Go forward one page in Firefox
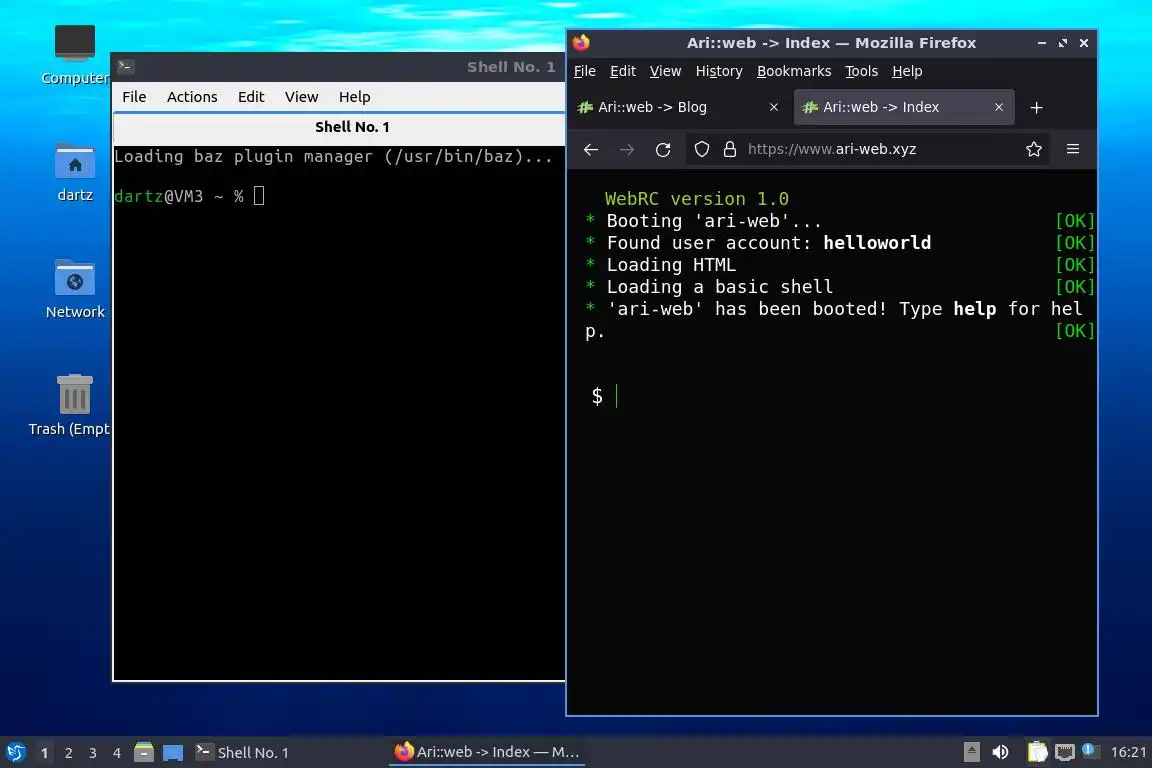The image size is (1152, 768). (627, 150)
